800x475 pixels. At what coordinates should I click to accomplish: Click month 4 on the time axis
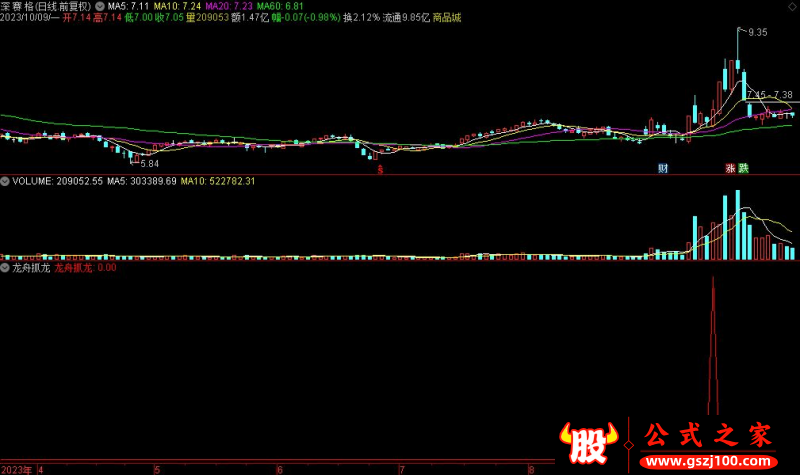point(41,470)
